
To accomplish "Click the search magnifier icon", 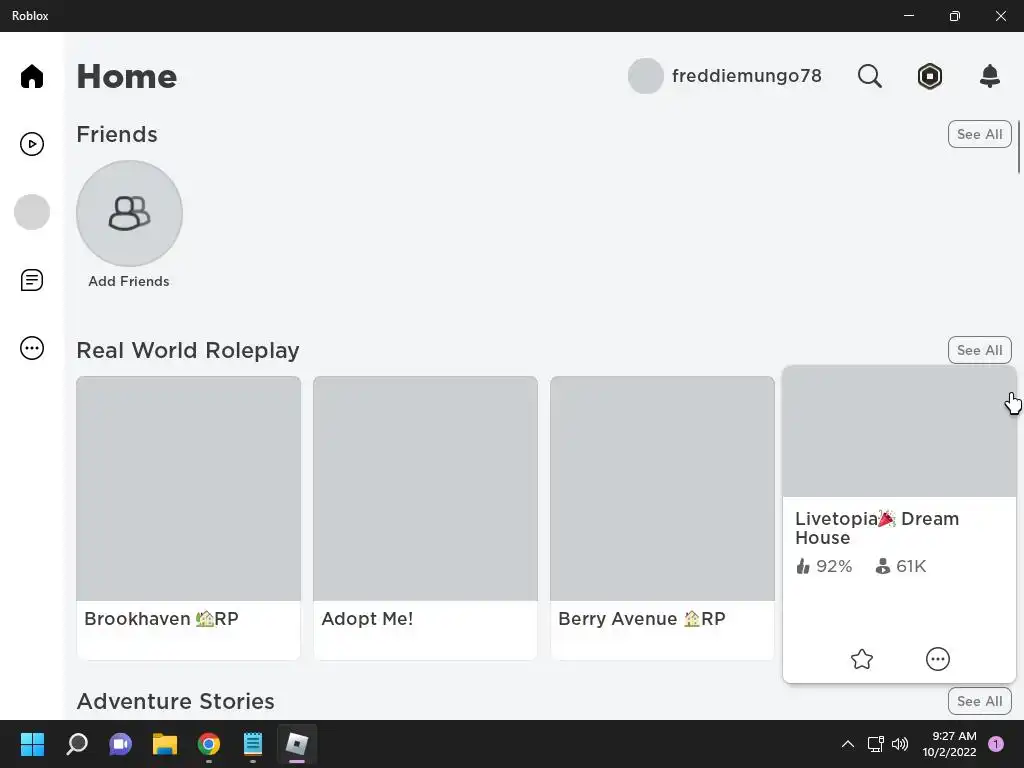I will click(x=869, y=76).
